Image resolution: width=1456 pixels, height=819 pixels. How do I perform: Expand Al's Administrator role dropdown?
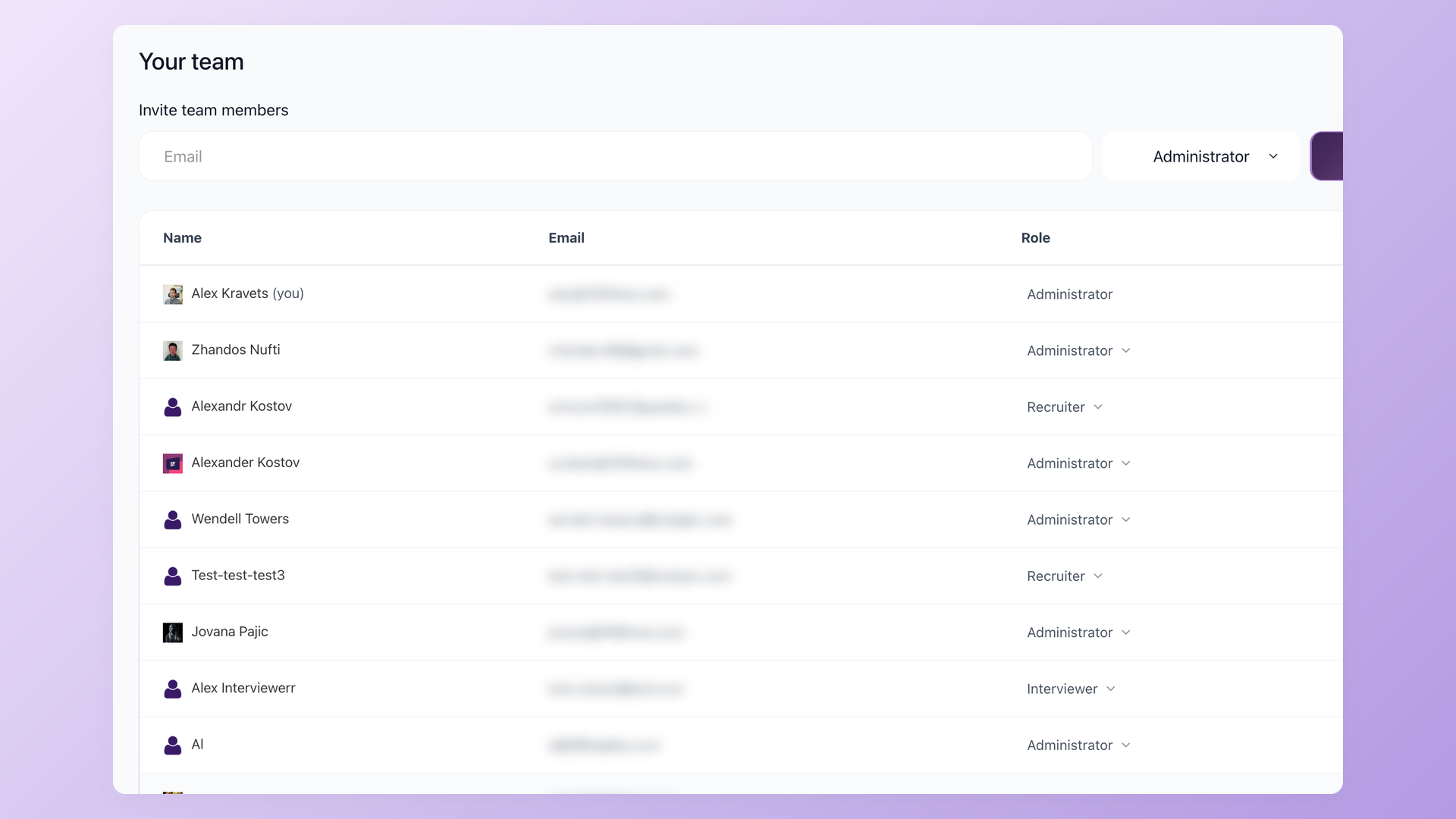pyautogui.click(x=1078, y=745)
